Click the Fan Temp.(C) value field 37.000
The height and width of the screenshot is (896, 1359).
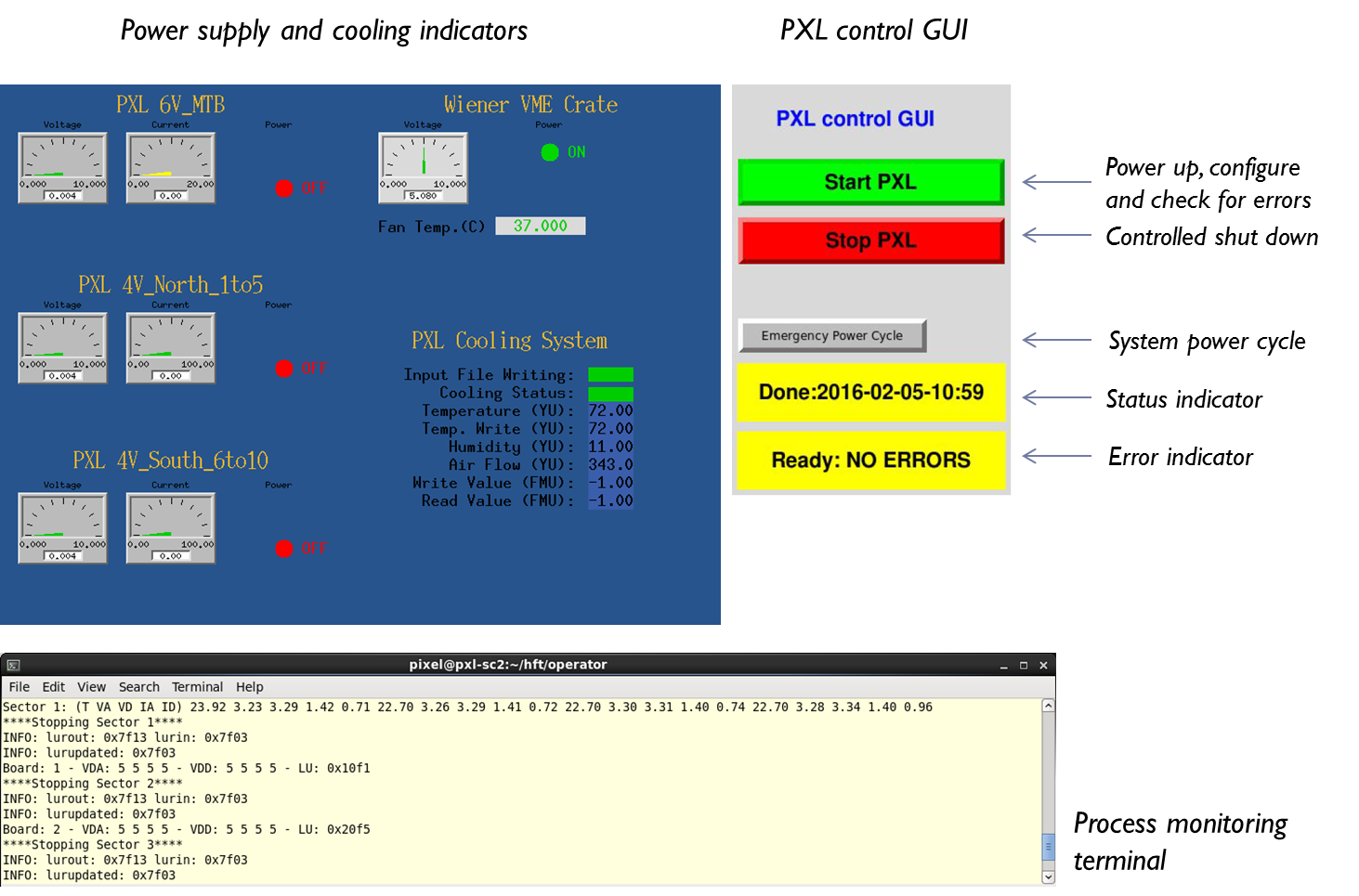point(541,226)
